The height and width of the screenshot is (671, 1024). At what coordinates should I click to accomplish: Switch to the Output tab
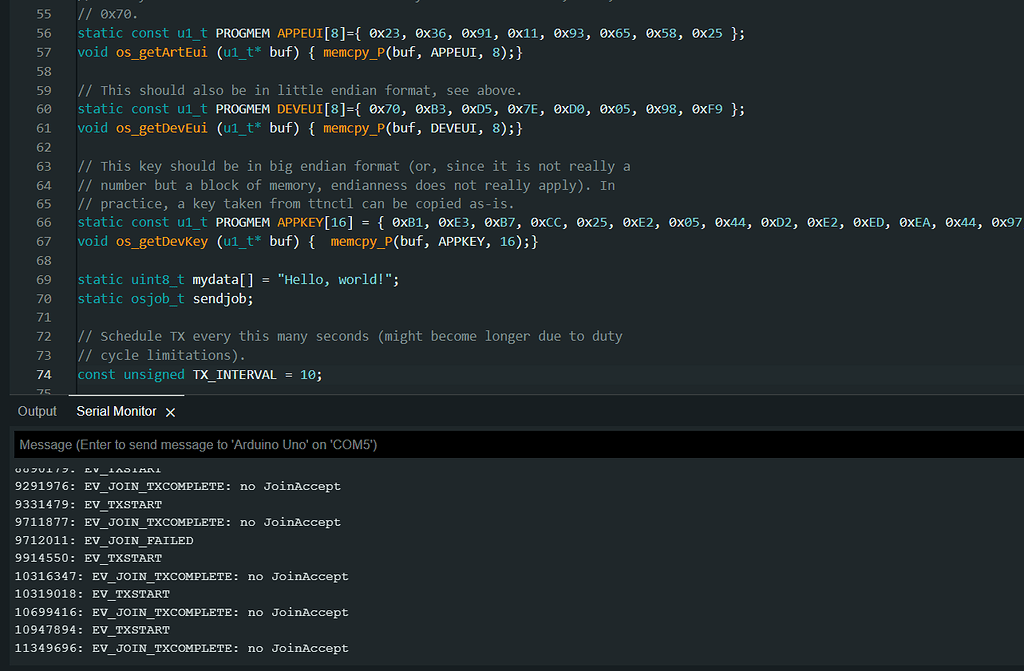point(37,411)
